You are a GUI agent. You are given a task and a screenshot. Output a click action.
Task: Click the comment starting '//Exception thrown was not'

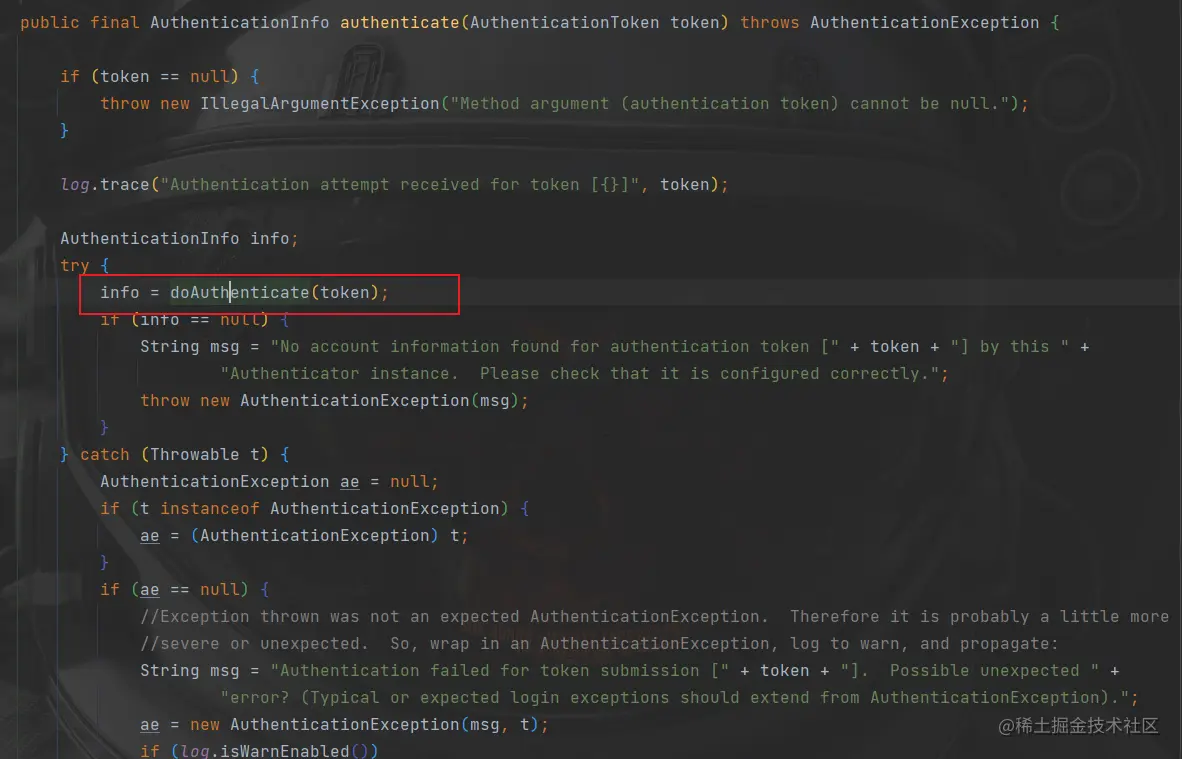[654, 617]
